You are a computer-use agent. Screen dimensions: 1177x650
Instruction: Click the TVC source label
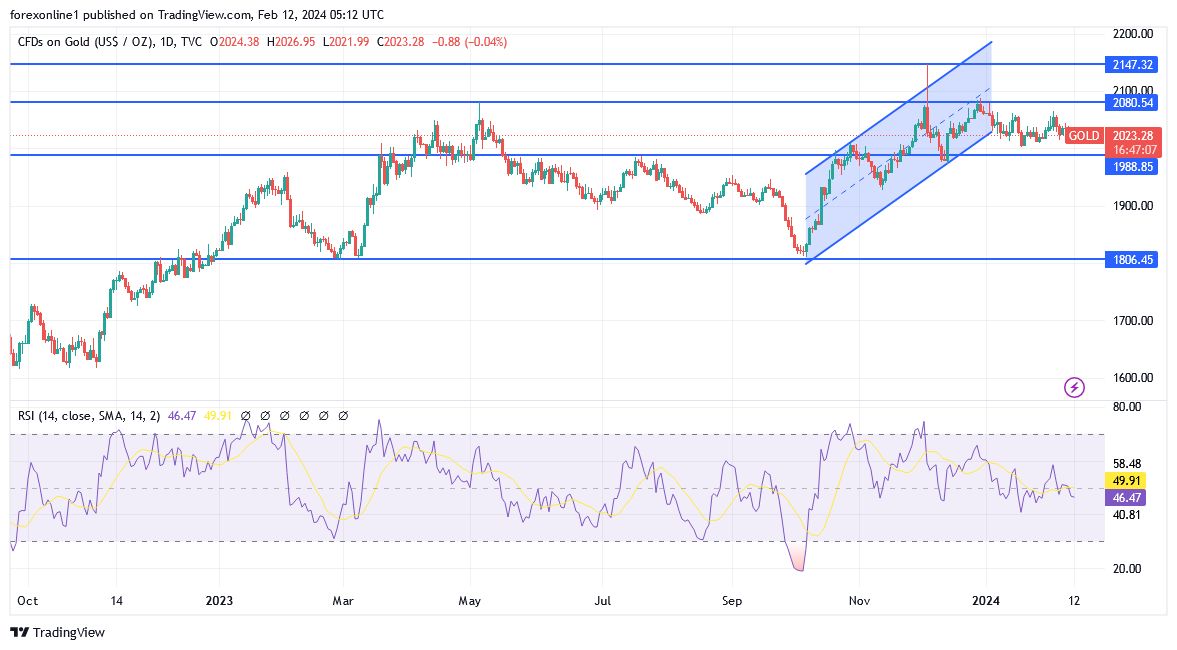tap(191, 42)
